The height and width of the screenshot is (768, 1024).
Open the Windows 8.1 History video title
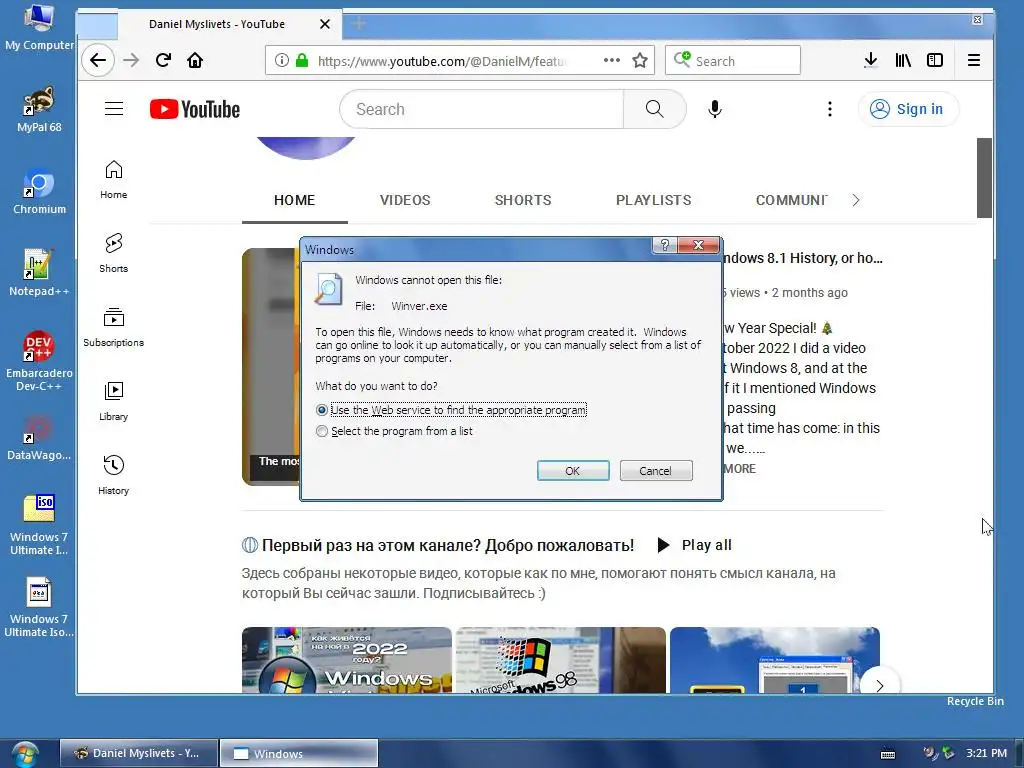click(803, 258)
